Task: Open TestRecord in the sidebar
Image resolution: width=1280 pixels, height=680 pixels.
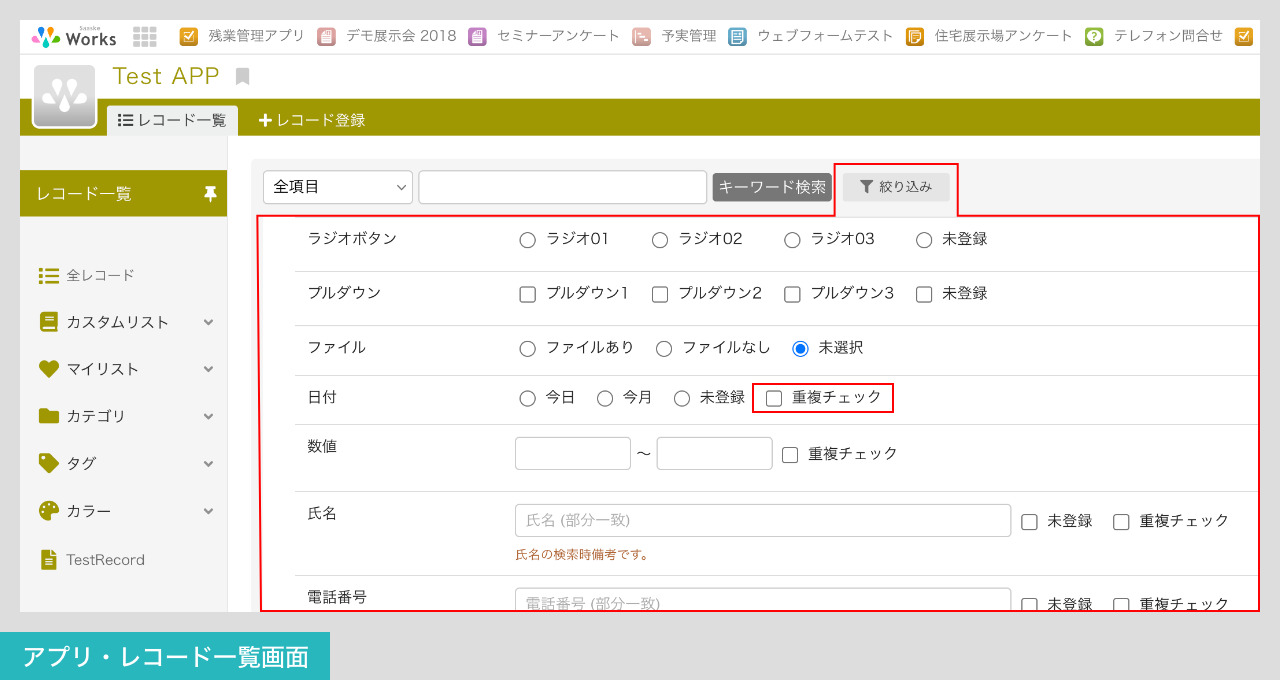Action: [x=105, y=559]
